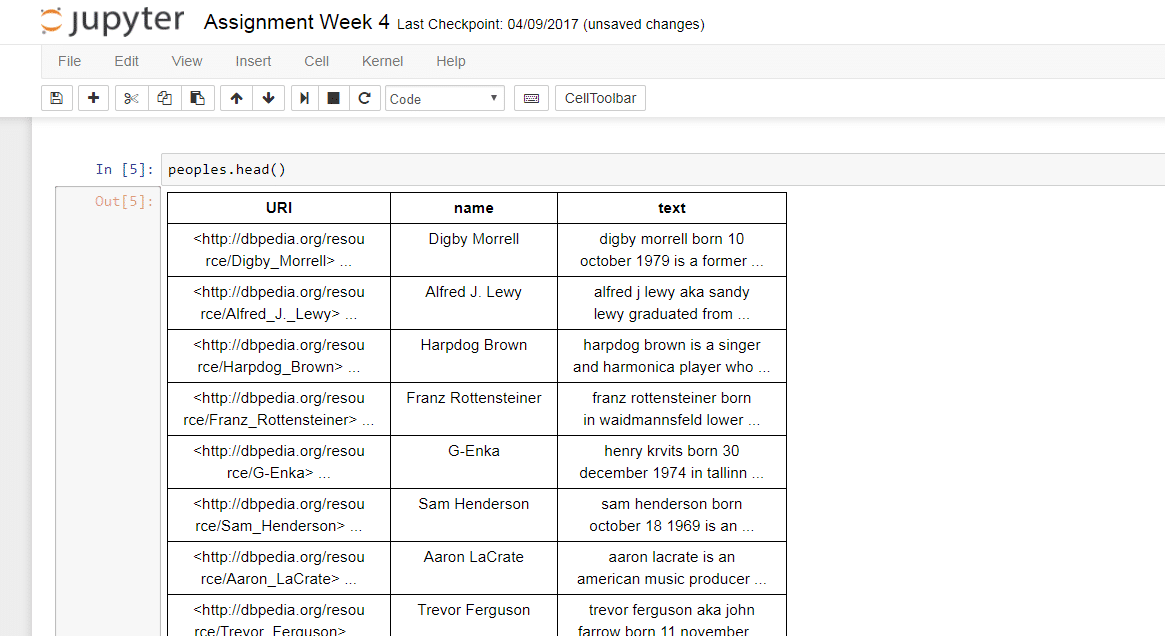Click the Franz_Rottensteiner URI cell
The image size is (1165, 636).
[x=279, y=409]
